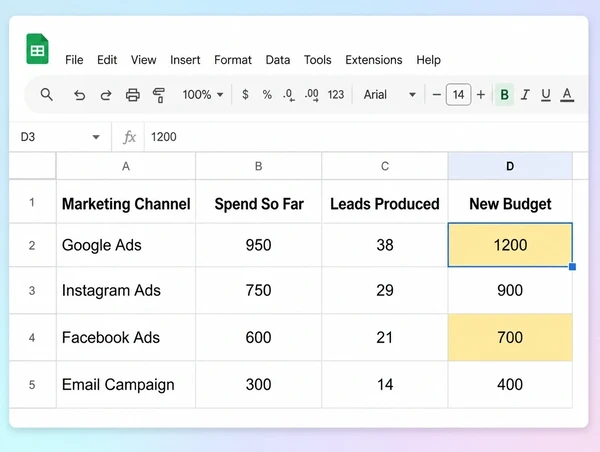Increase font size plus button

coord(481,95)
